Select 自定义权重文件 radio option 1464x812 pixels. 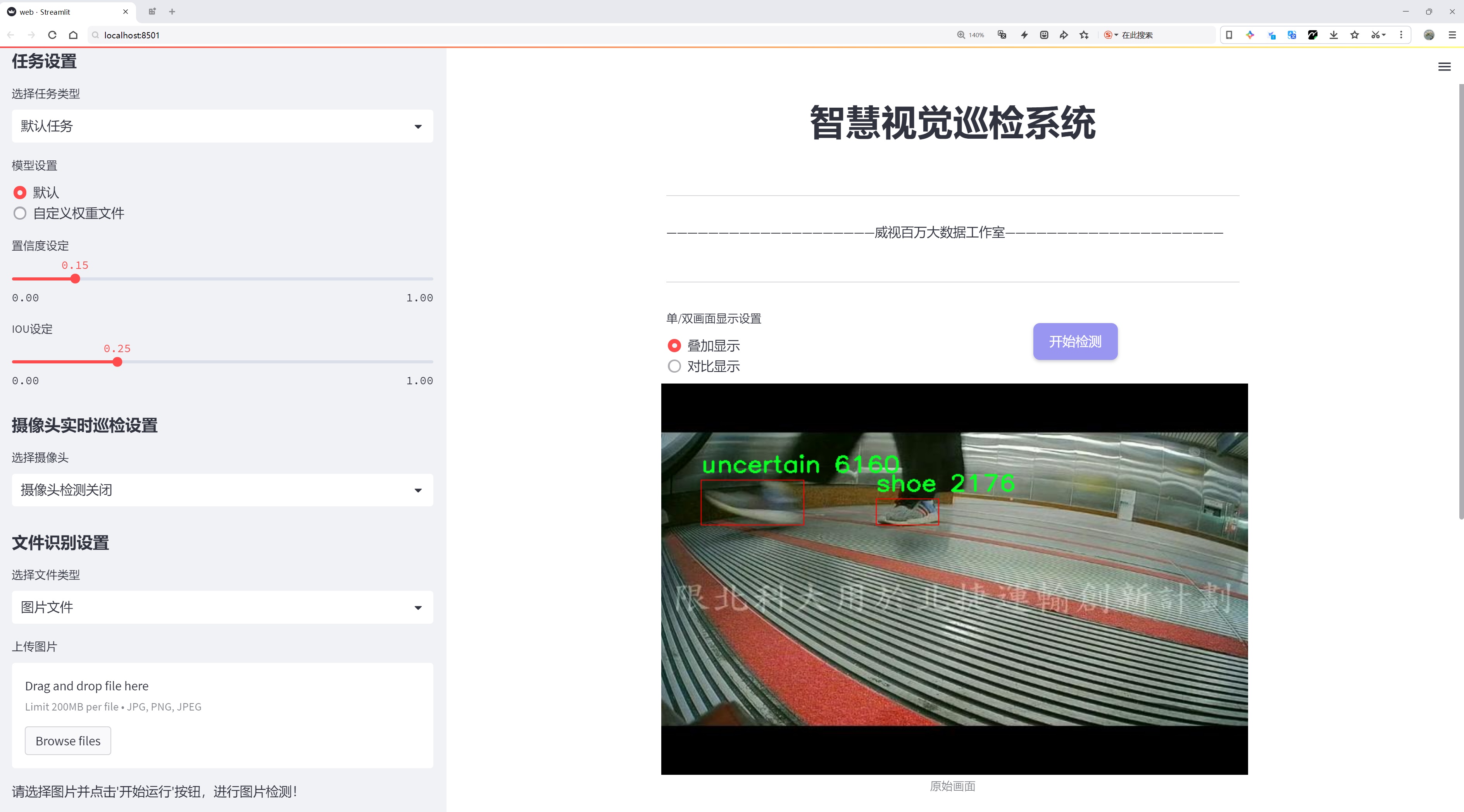pos(20,213)
